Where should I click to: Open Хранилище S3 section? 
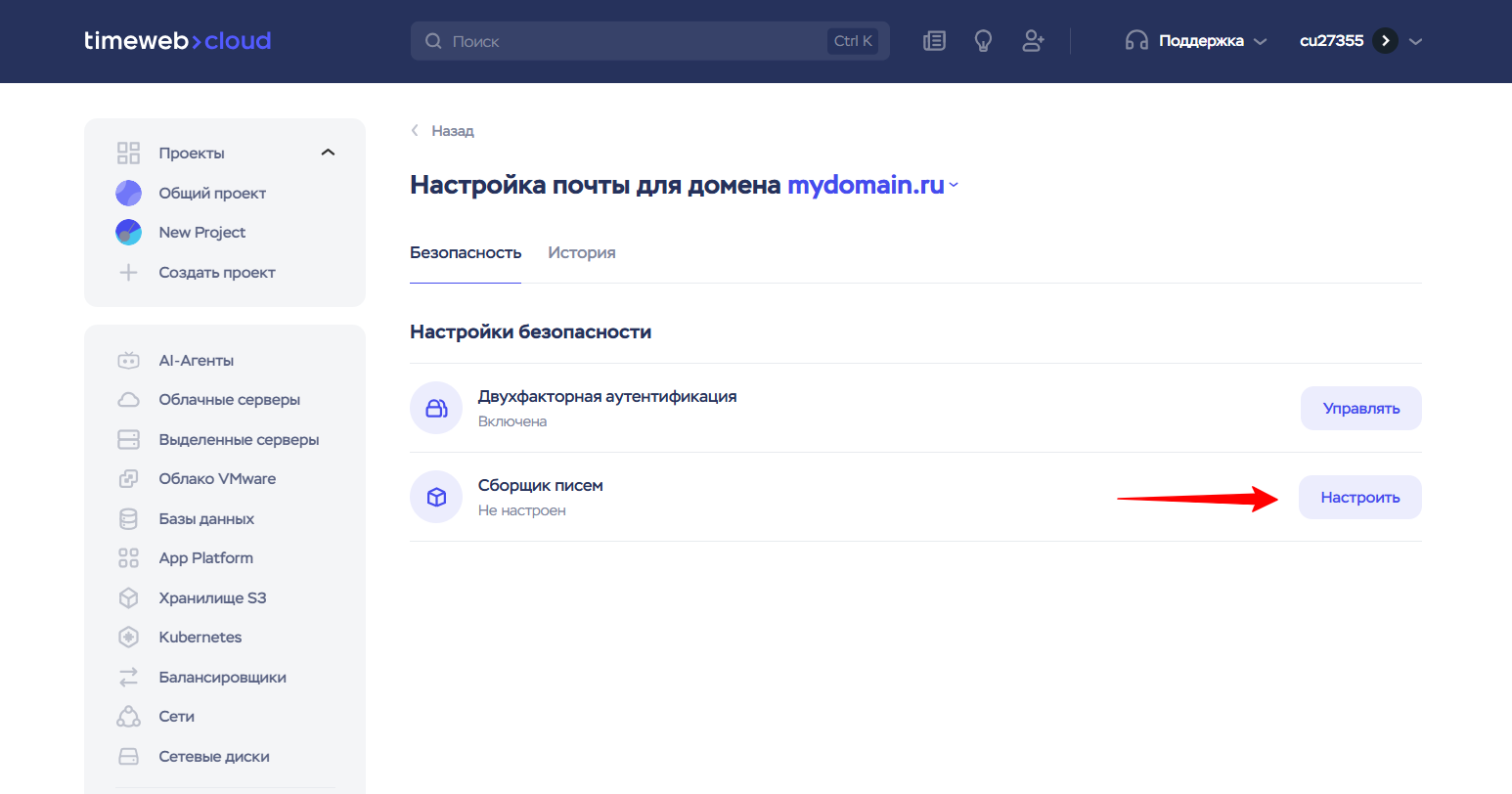point(212,598)
